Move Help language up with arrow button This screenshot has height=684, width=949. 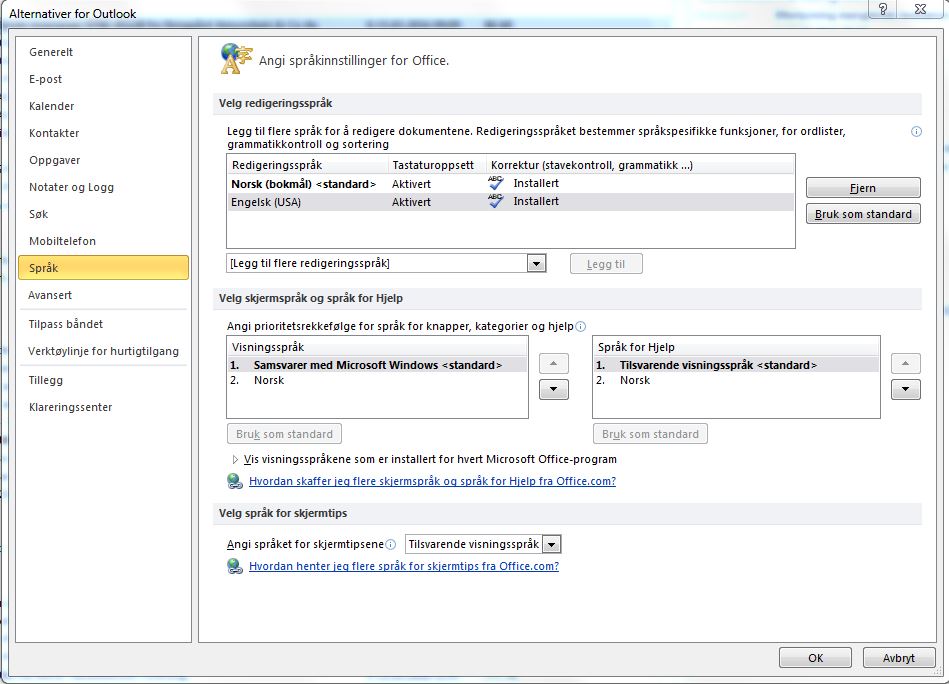point(905,363)
